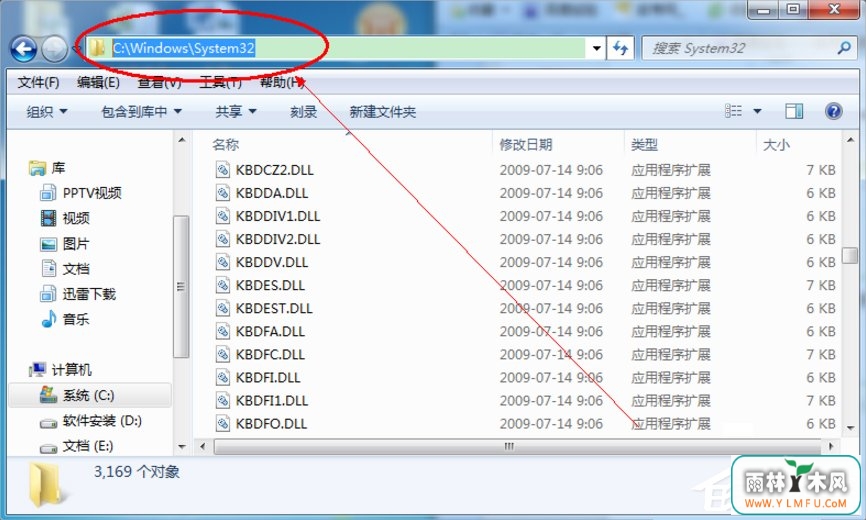Screen dimensions: 866x520
Task: Open the 组织 dropdown menu
Action: (x=47, y=112)
